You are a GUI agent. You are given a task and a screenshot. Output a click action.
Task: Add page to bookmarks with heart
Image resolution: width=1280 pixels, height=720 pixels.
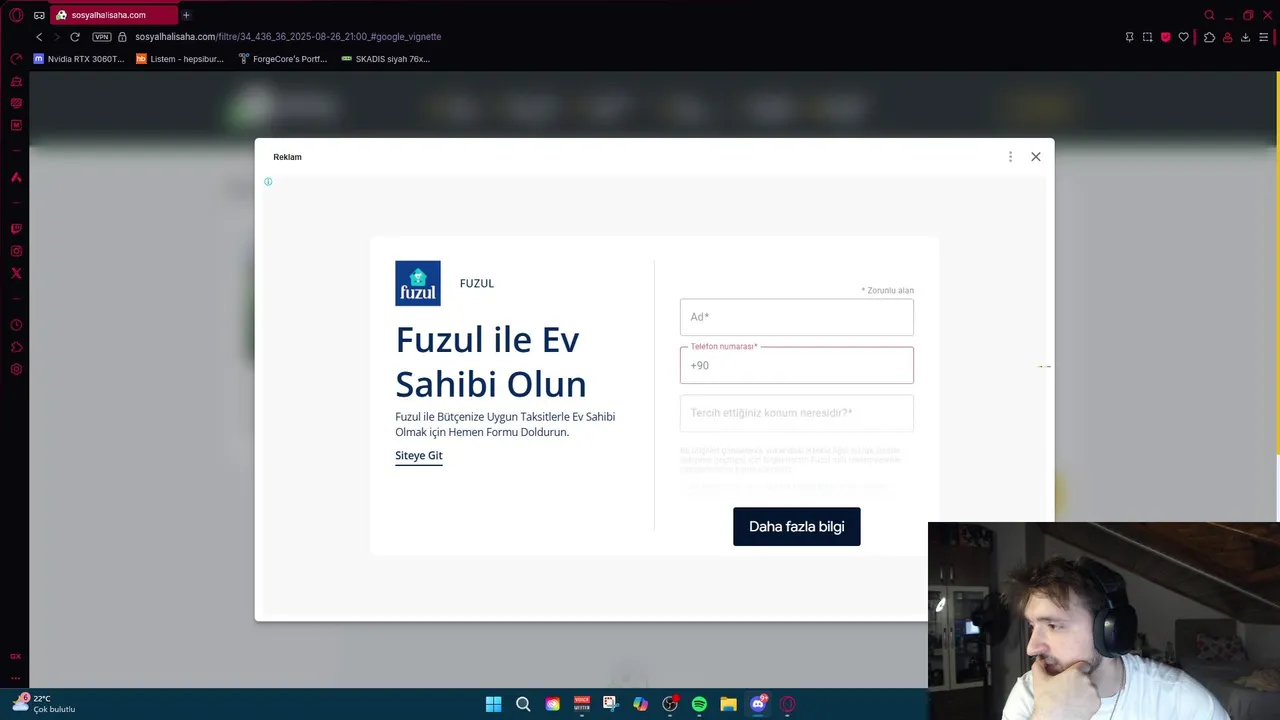[x=1184, y=37]
